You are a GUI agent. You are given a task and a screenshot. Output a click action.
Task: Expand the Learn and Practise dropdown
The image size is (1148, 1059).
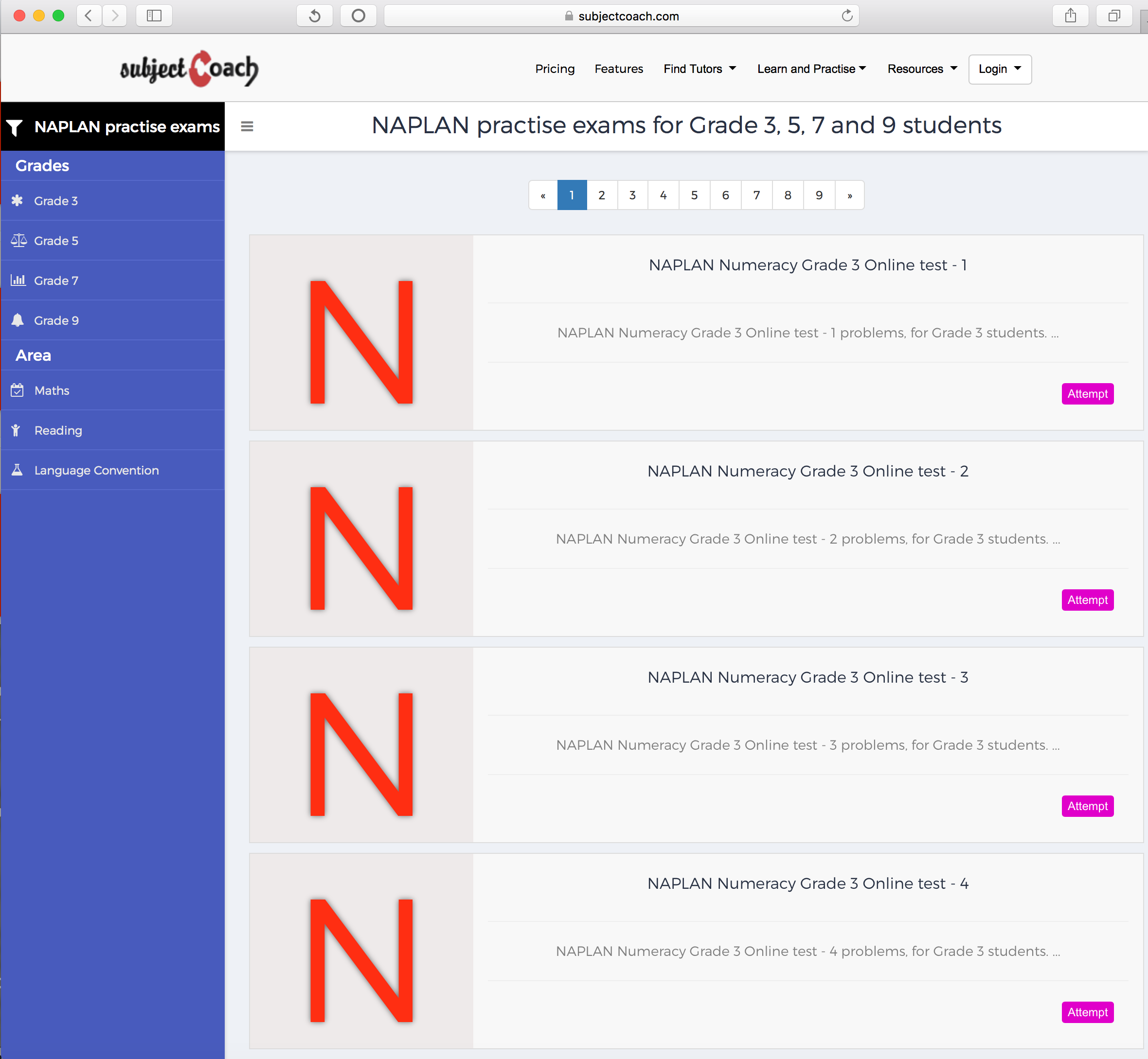(x=811, y=69)
